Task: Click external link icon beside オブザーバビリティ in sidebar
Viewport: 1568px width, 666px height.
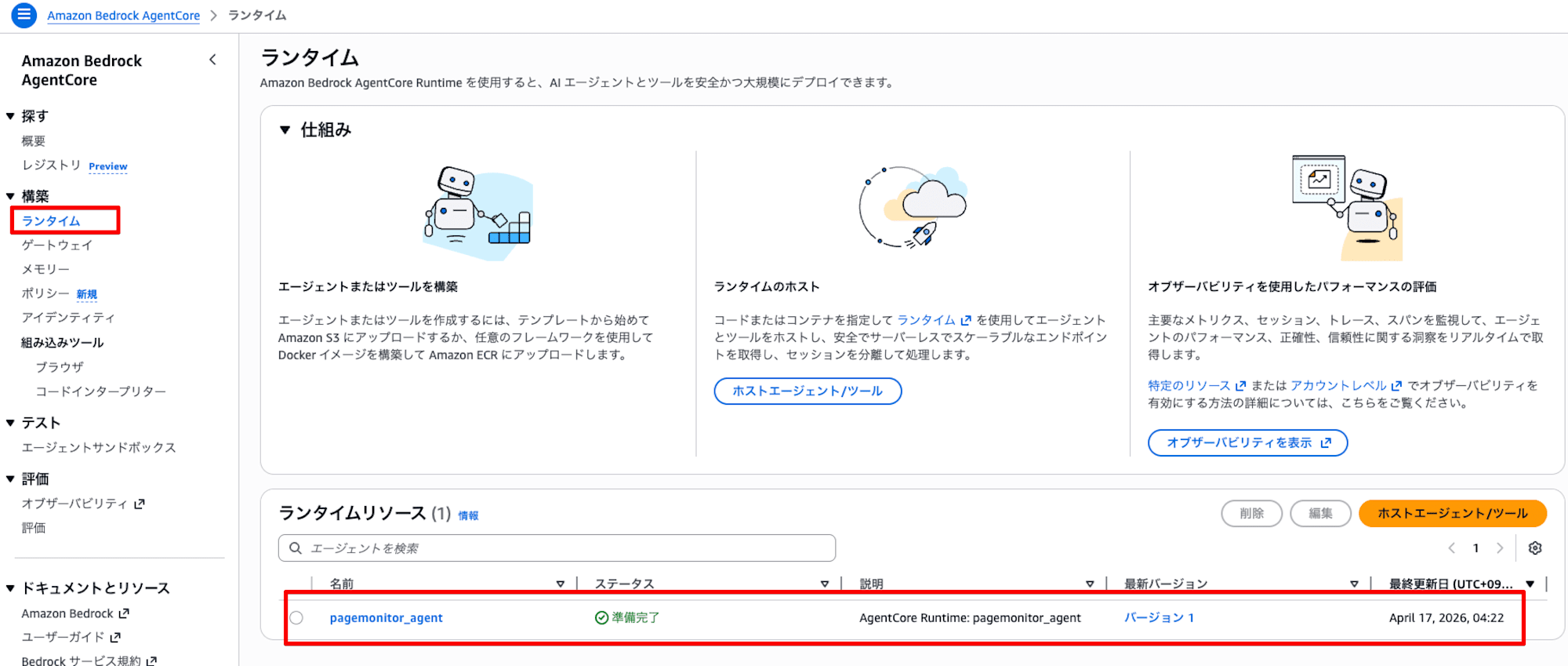Action: [140, 504]
